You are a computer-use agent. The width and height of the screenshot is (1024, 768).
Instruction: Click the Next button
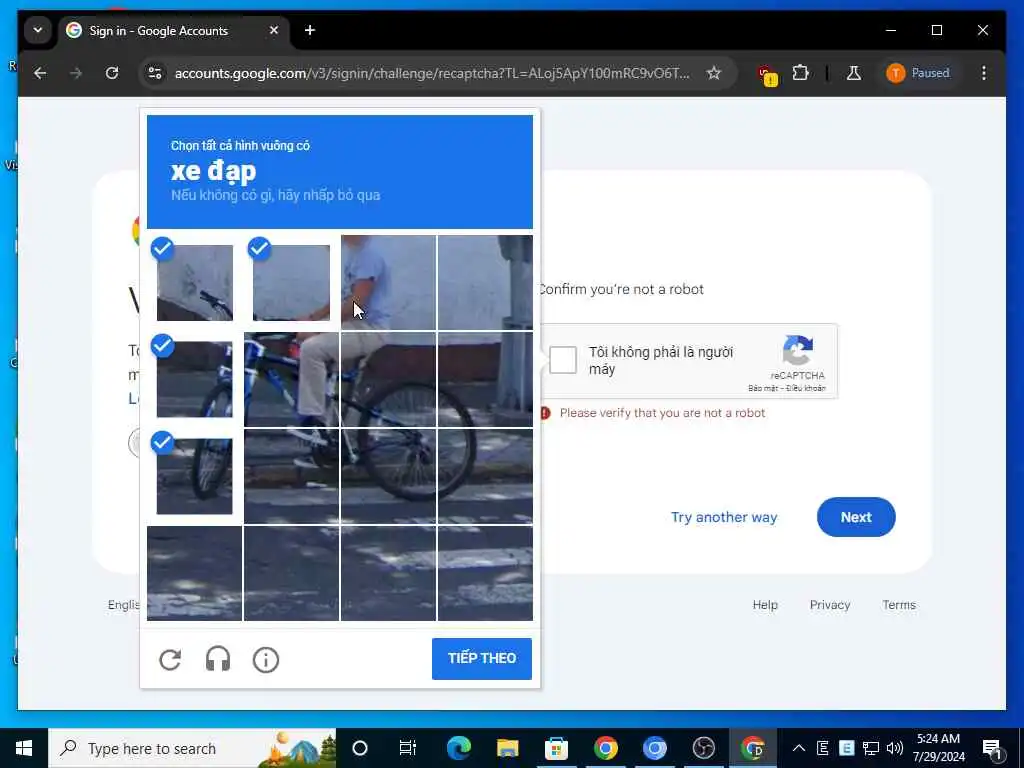pos(856,517)
